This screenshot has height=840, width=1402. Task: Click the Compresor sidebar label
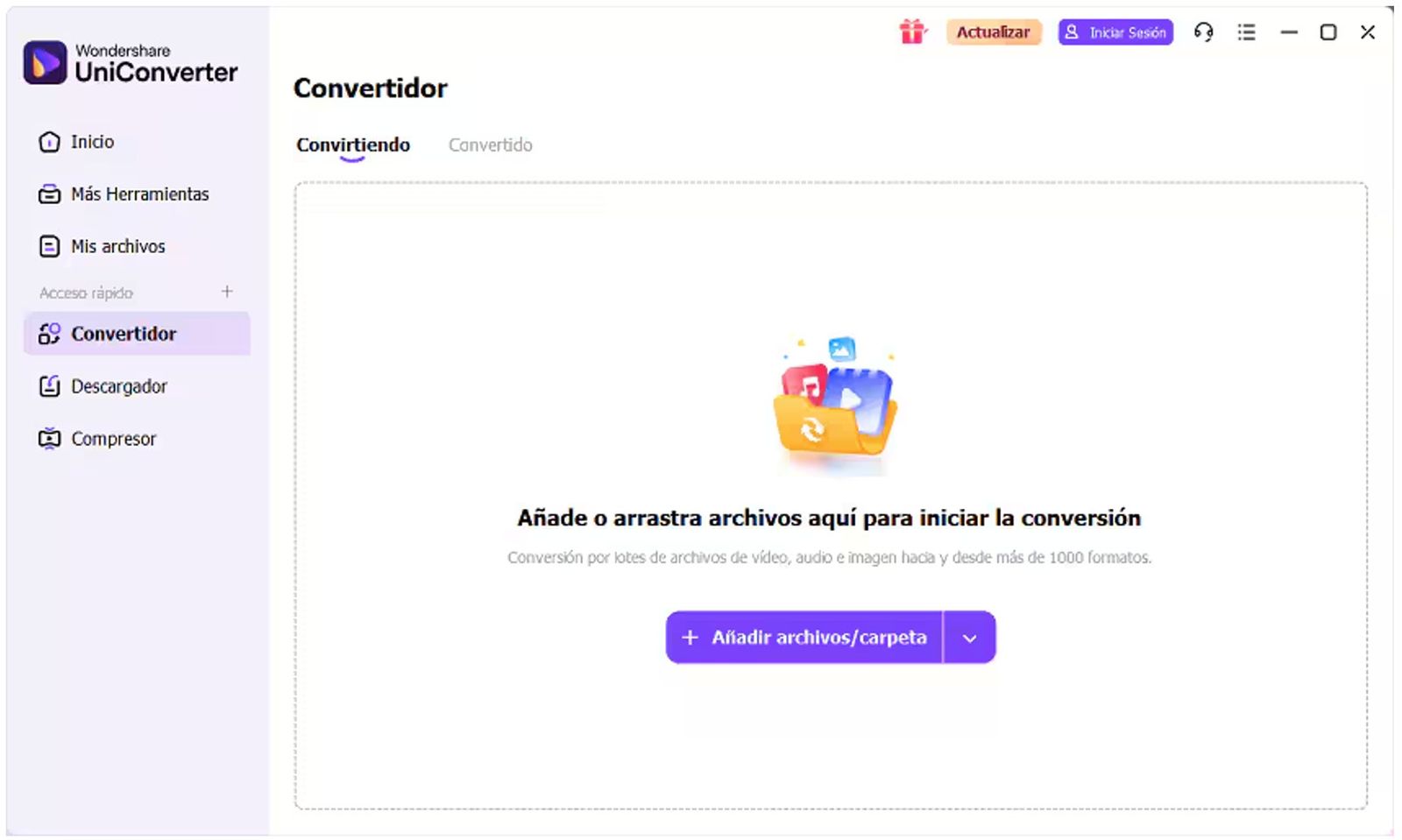pos(114,439)
